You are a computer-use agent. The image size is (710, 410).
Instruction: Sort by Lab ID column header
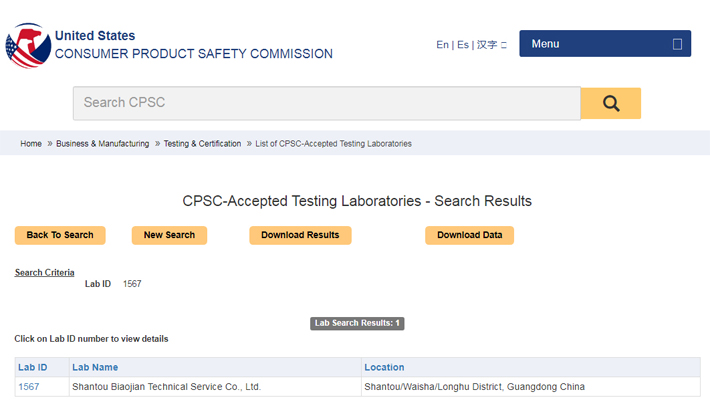pos(33,367)
